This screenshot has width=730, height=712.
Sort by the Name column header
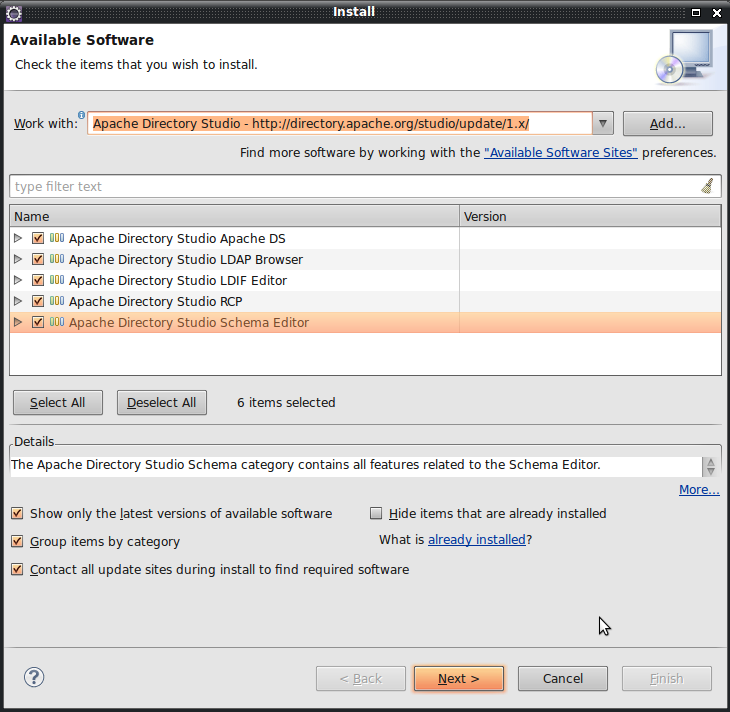click(x=234, y=216)
